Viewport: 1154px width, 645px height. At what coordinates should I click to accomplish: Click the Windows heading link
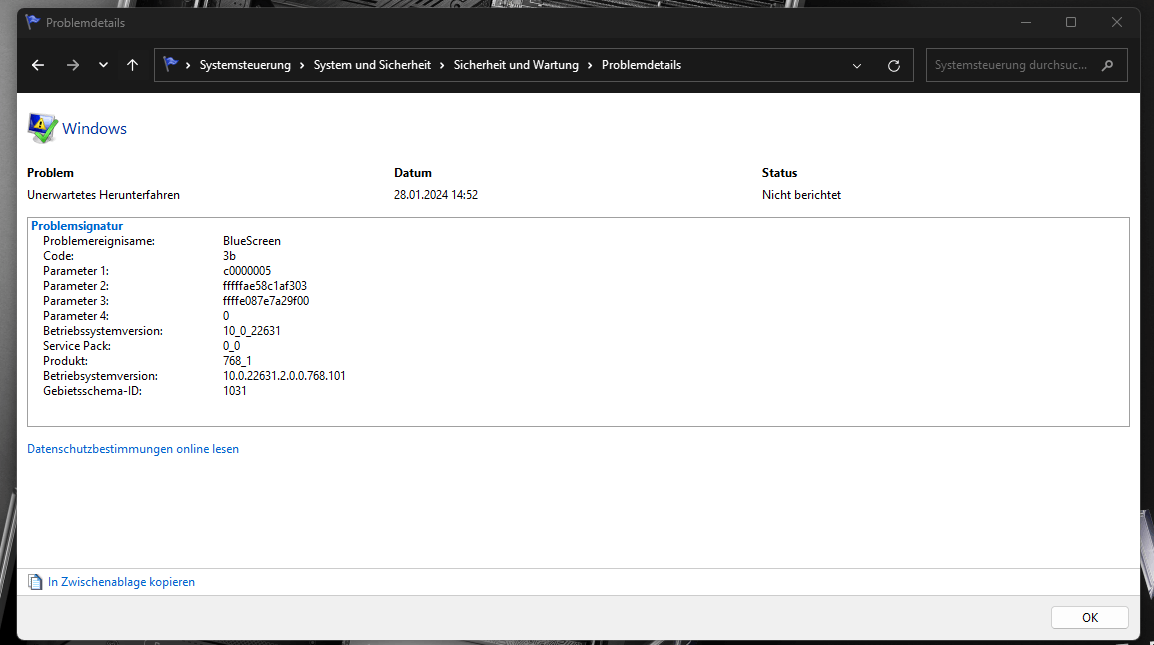[x=94, y=129]
